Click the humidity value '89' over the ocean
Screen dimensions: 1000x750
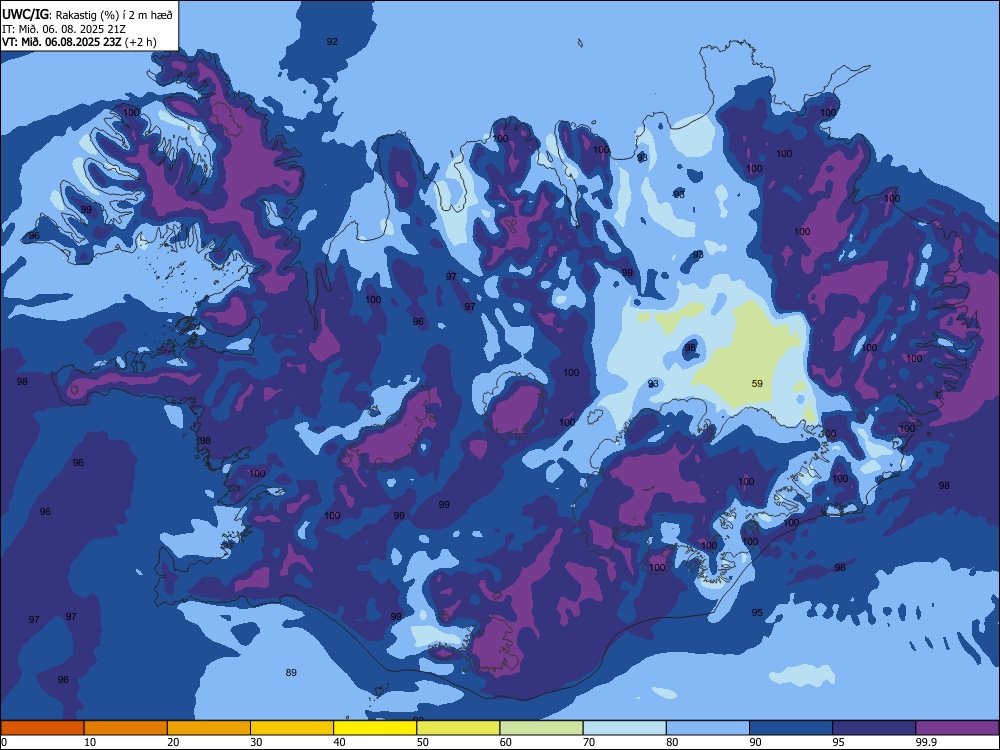[291, 672]
